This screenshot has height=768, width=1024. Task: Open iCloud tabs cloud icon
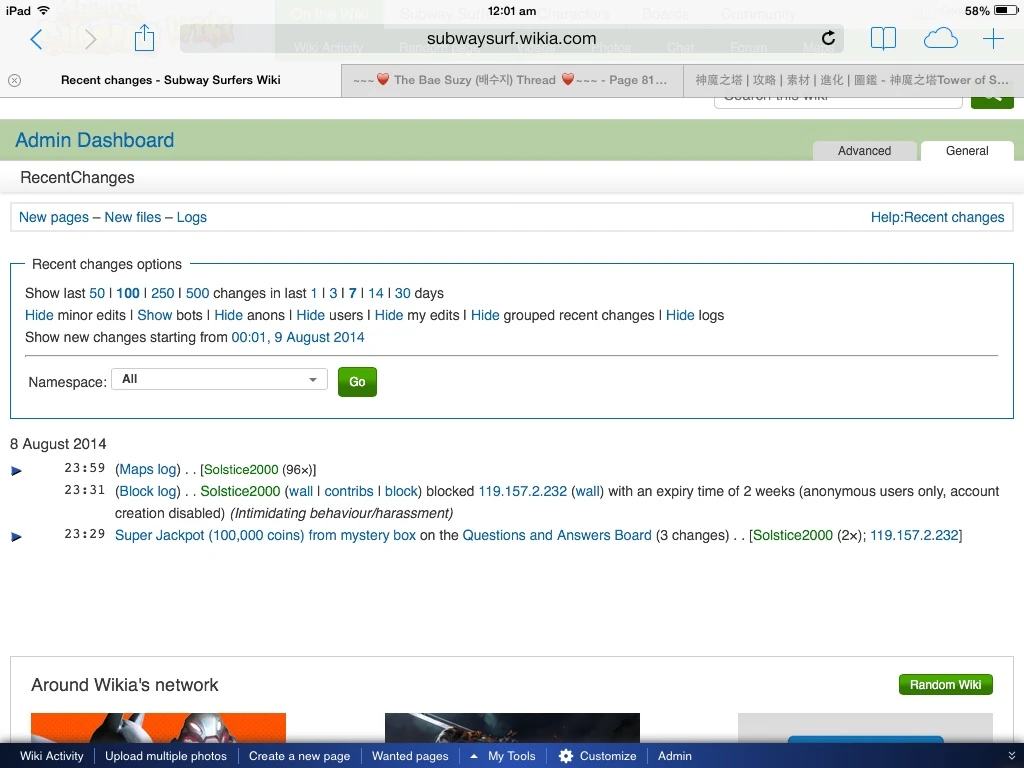940,39
